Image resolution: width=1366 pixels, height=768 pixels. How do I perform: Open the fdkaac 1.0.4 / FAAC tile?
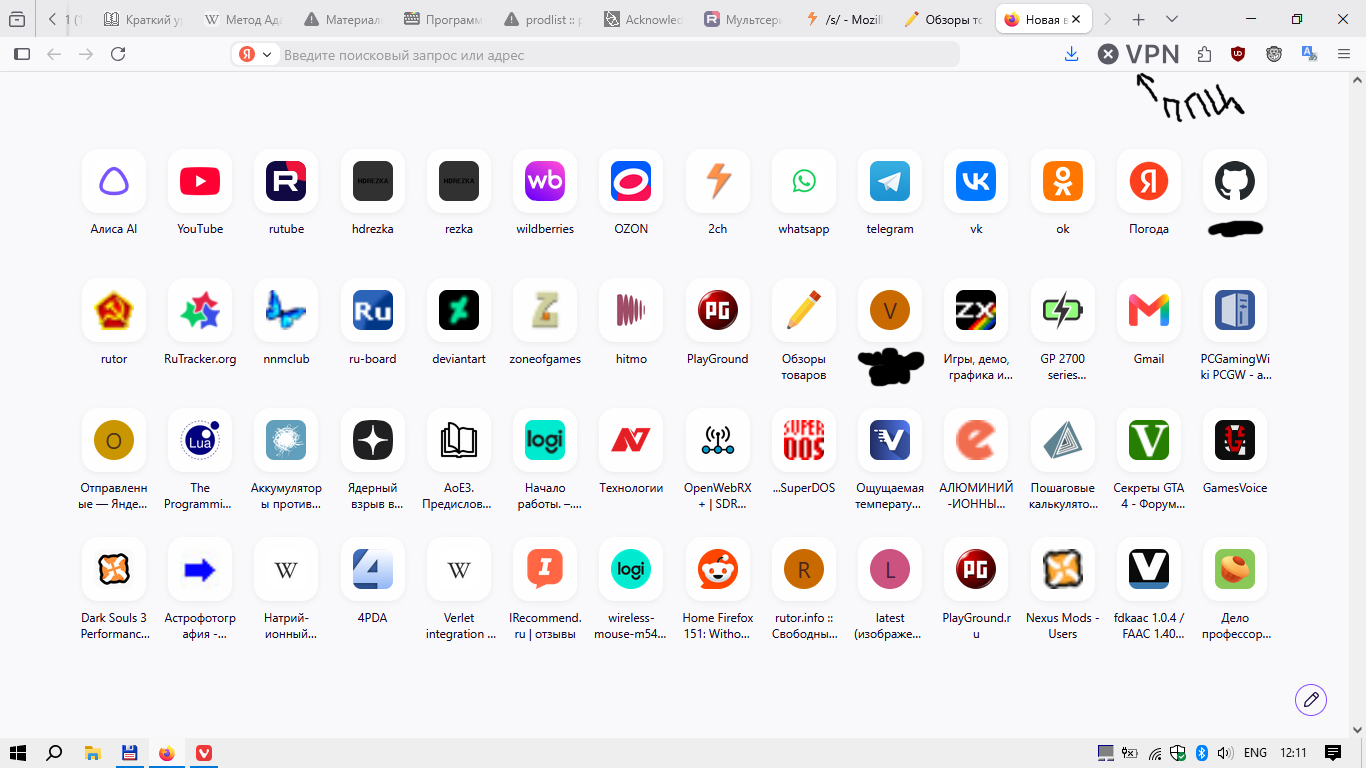click(1149, 570)
